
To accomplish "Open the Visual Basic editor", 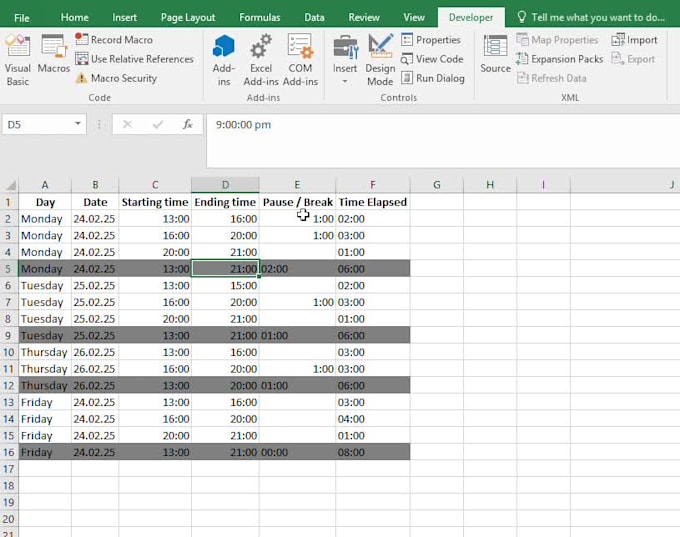I will coord(18,60).
